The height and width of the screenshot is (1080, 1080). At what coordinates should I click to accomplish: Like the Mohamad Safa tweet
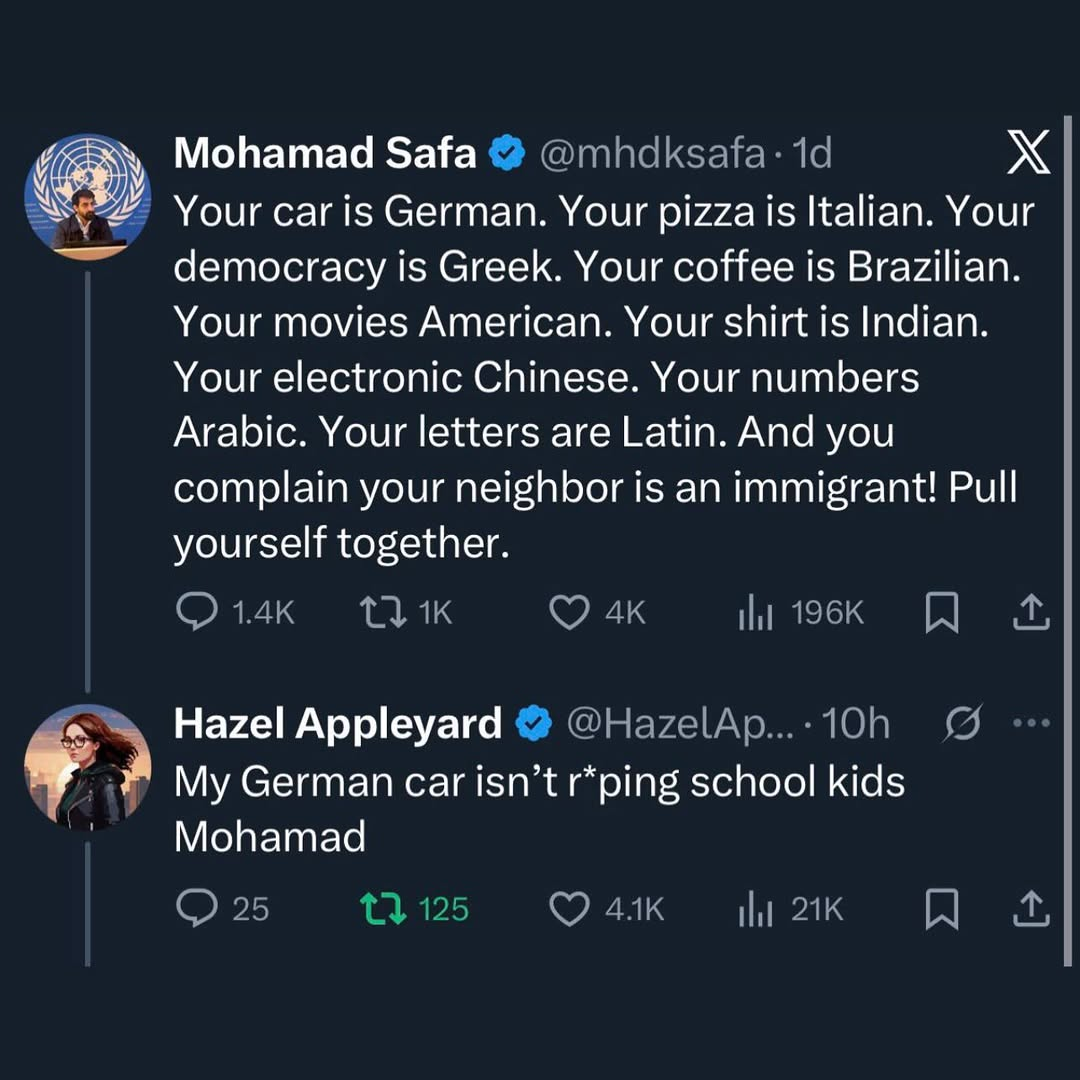(x=570, y=613)
